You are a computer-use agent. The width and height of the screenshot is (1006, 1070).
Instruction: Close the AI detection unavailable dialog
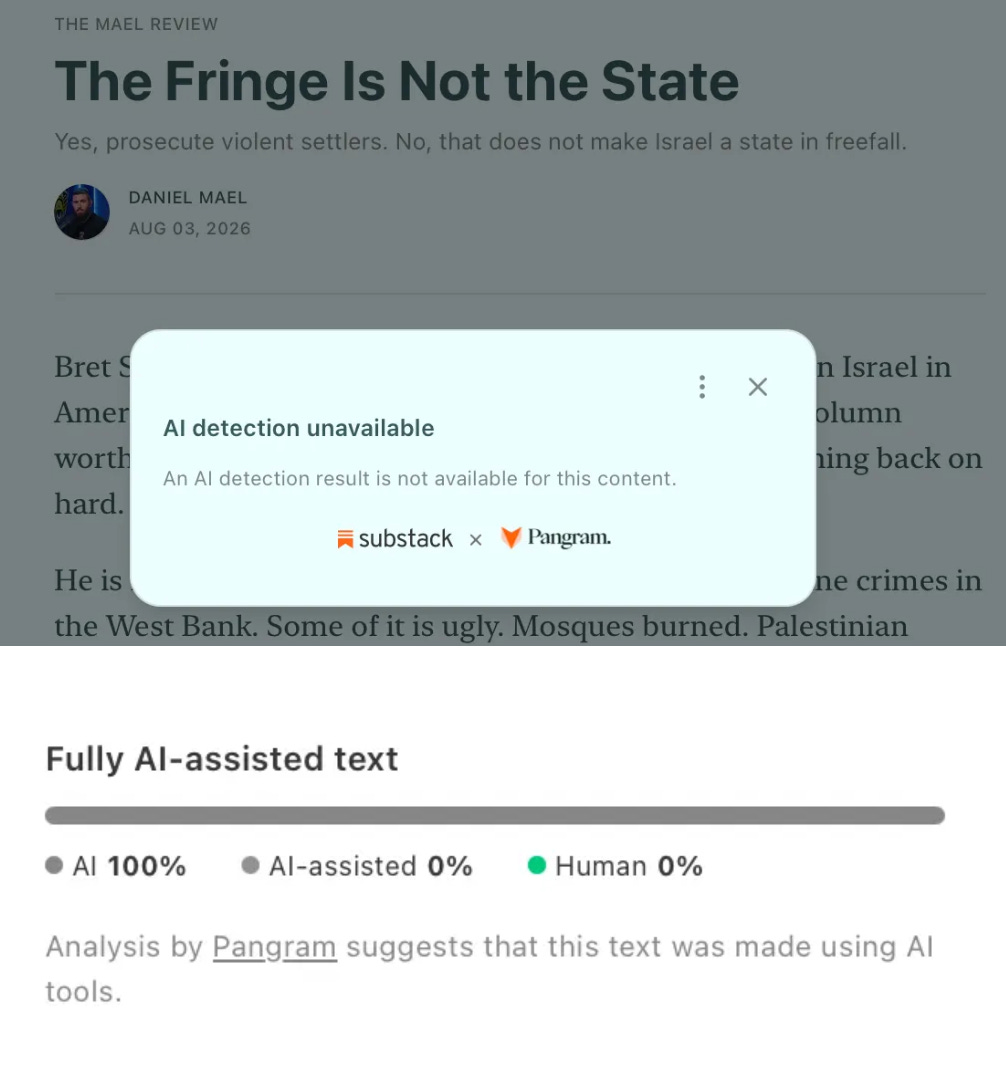click(758, 387)
